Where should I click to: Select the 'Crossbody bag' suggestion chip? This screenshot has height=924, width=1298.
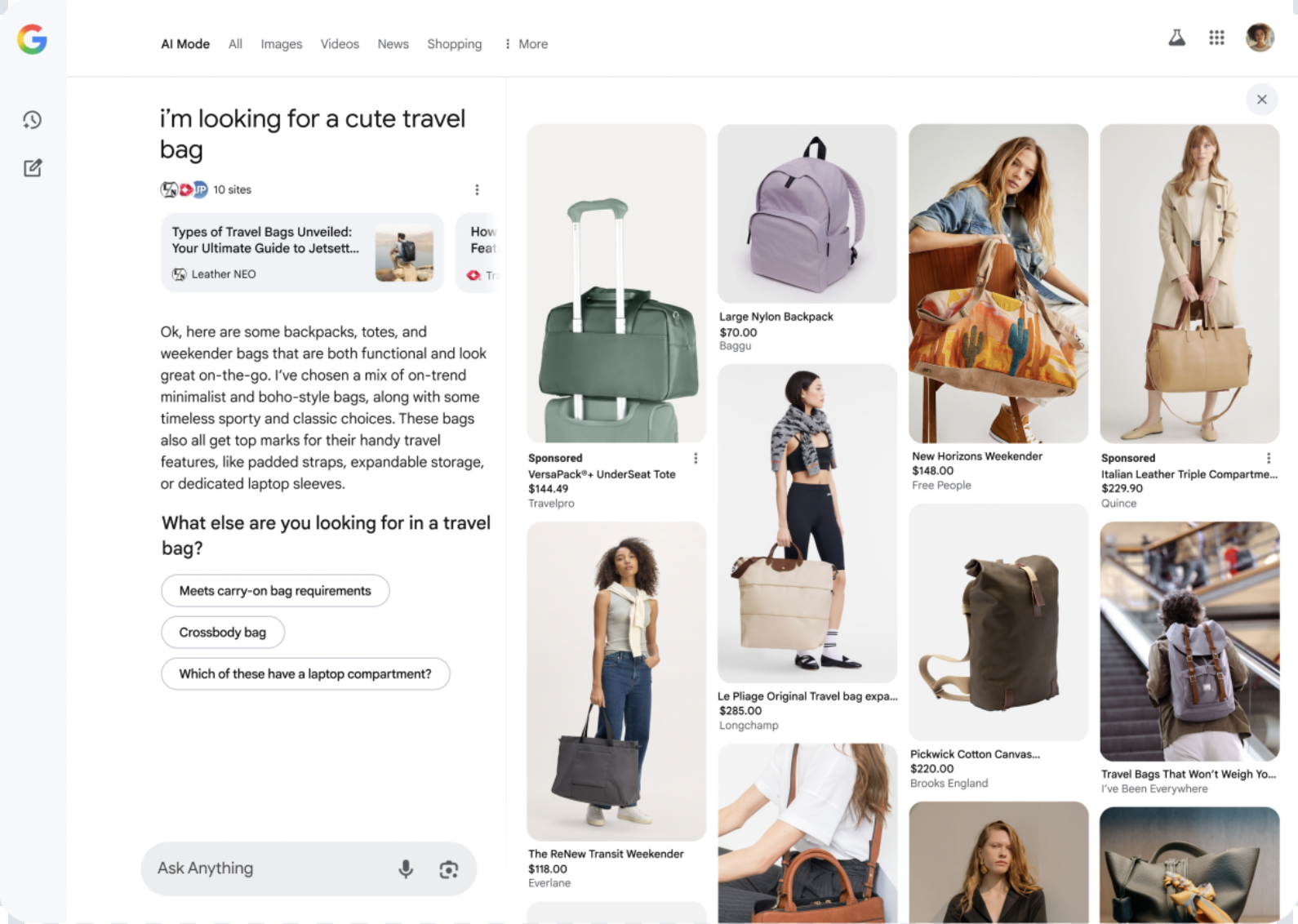[x=222, y=633]
